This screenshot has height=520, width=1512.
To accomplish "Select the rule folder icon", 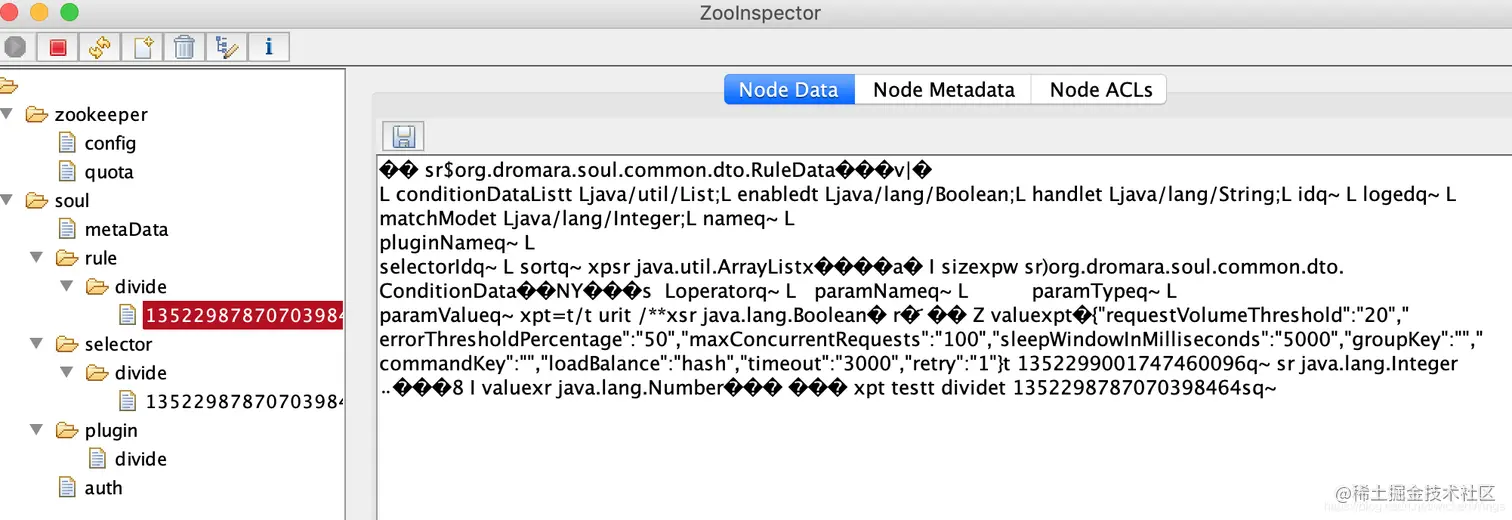I will pyautogui.click(x=67, y=258).
